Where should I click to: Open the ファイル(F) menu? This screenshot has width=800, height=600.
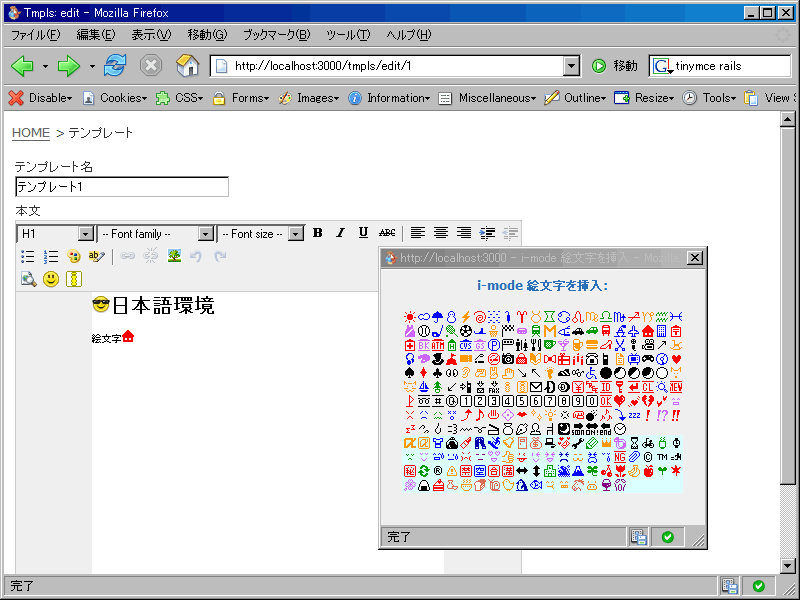tap(35, 35)
